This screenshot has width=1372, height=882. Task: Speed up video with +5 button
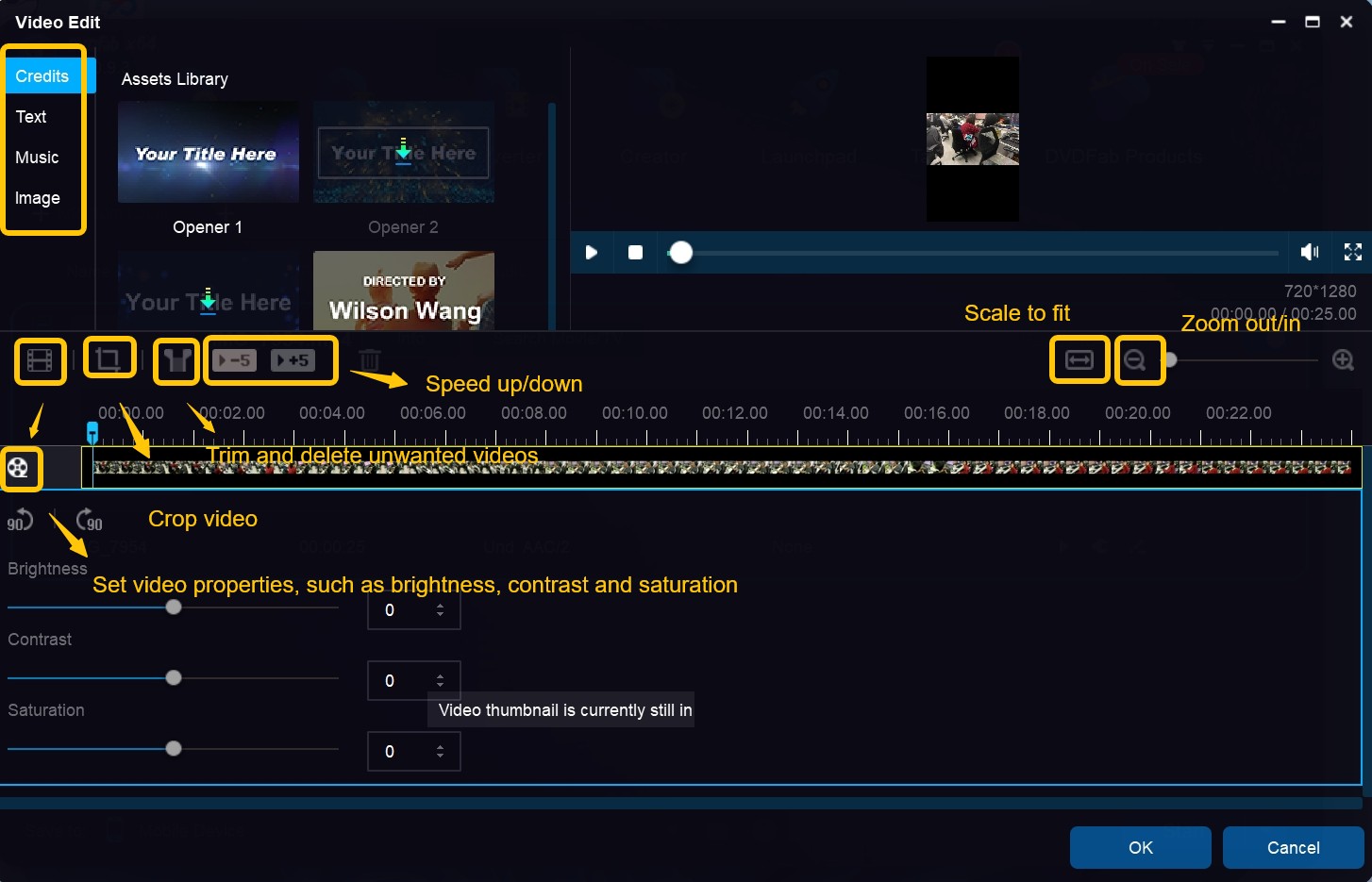click(x=293, y=360)
